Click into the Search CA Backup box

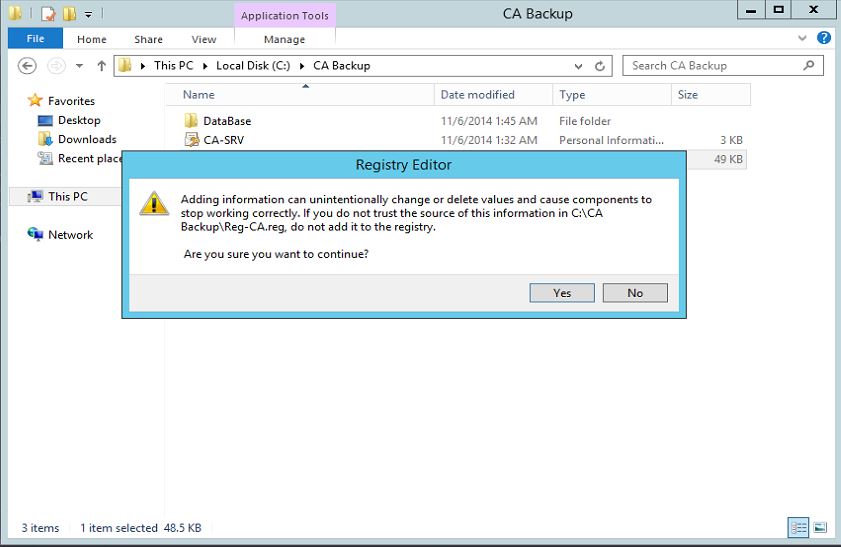tap(722, 65)
